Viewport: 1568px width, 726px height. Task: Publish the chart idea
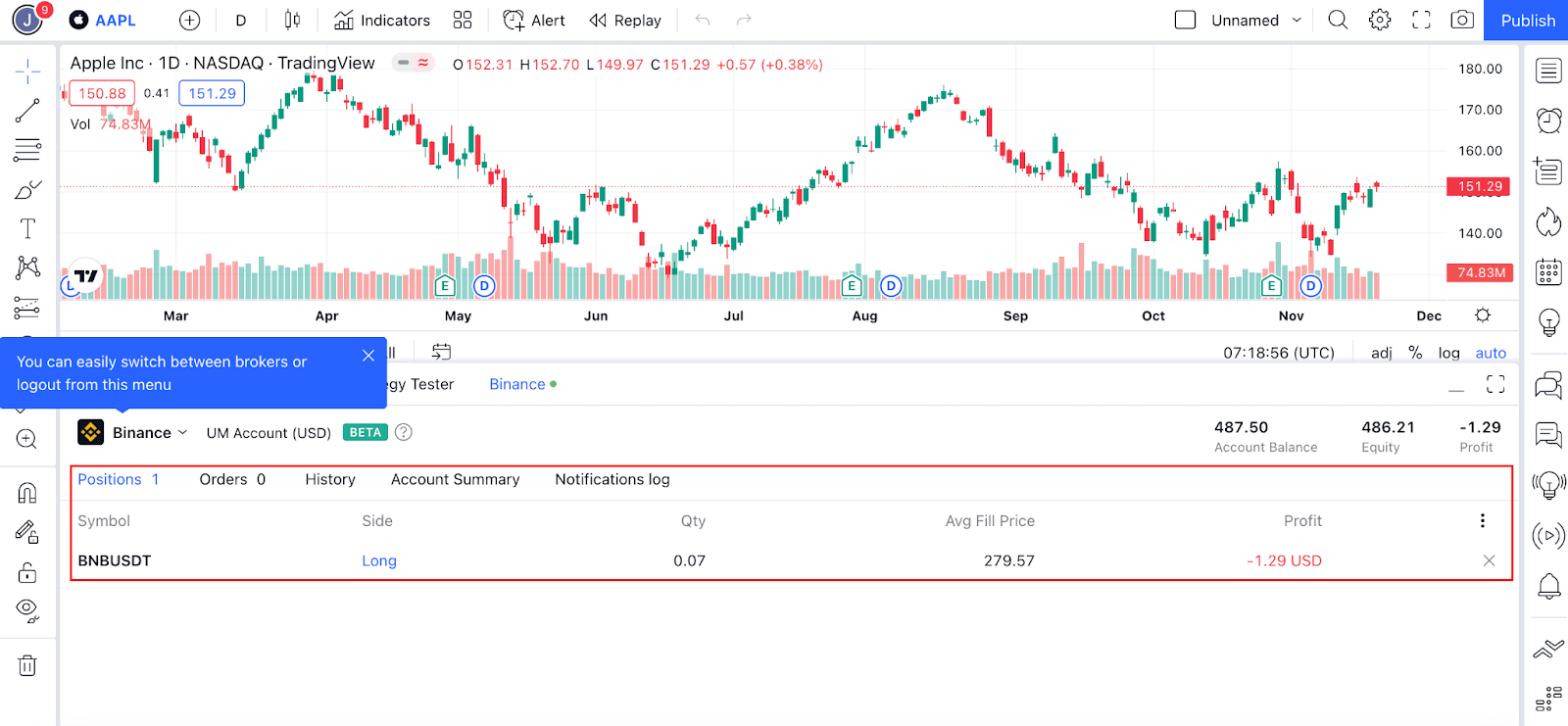(1527, 20)
